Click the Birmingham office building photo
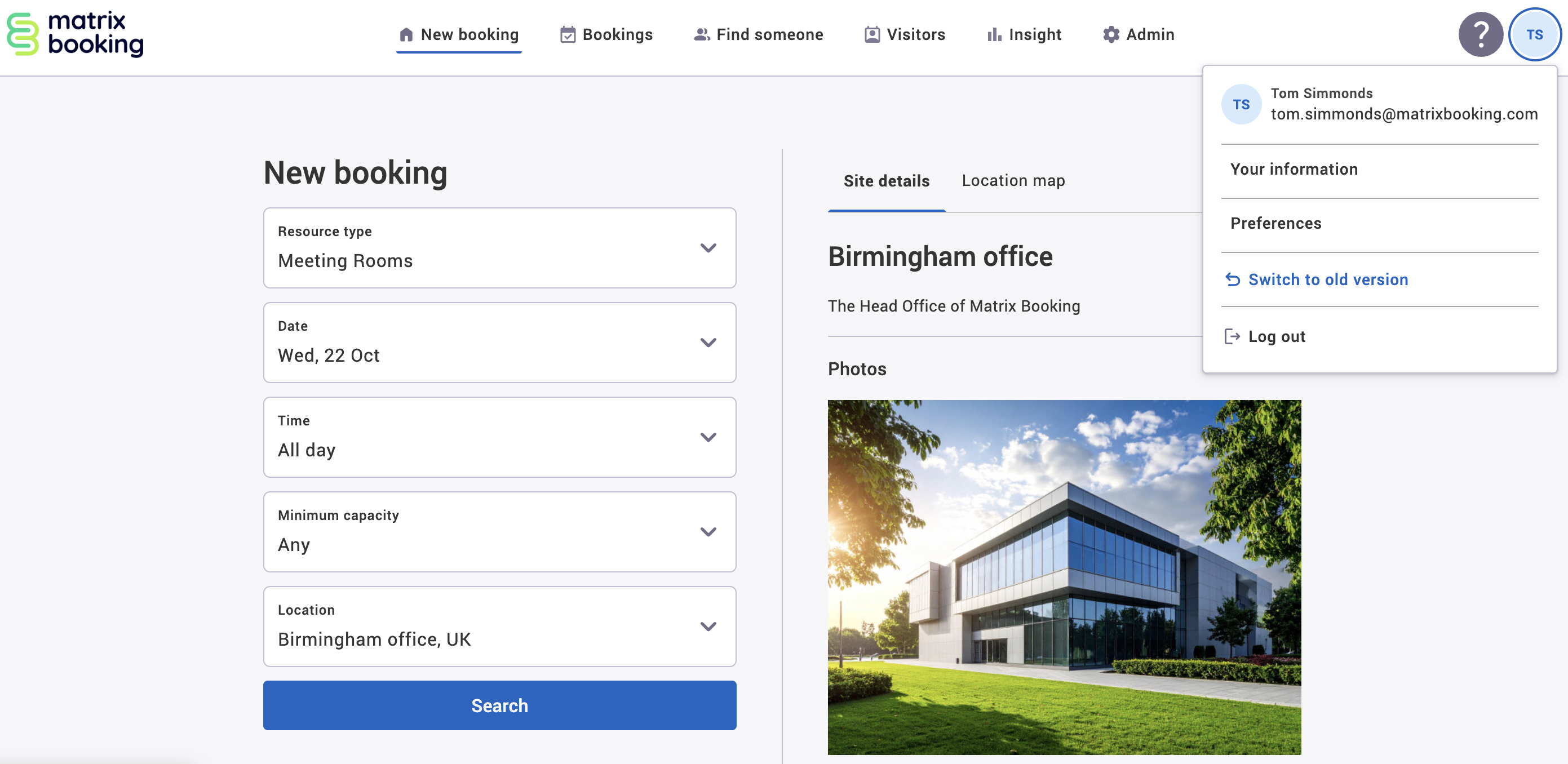Screen dimensions: 1568x764 [1065, 578]
